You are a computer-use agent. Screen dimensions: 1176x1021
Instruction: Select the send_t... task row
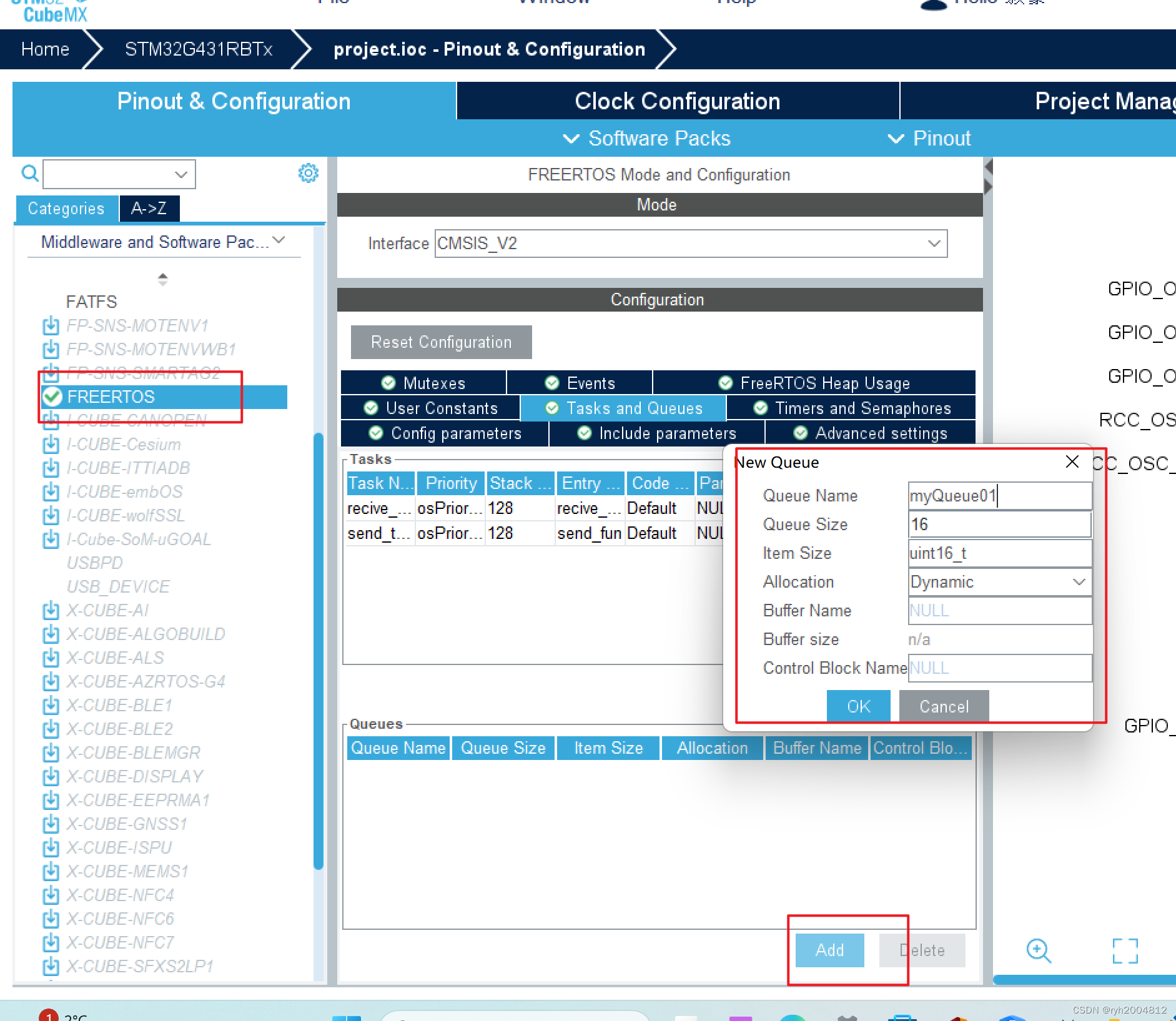pyautogui.click(x=534, y=533)
